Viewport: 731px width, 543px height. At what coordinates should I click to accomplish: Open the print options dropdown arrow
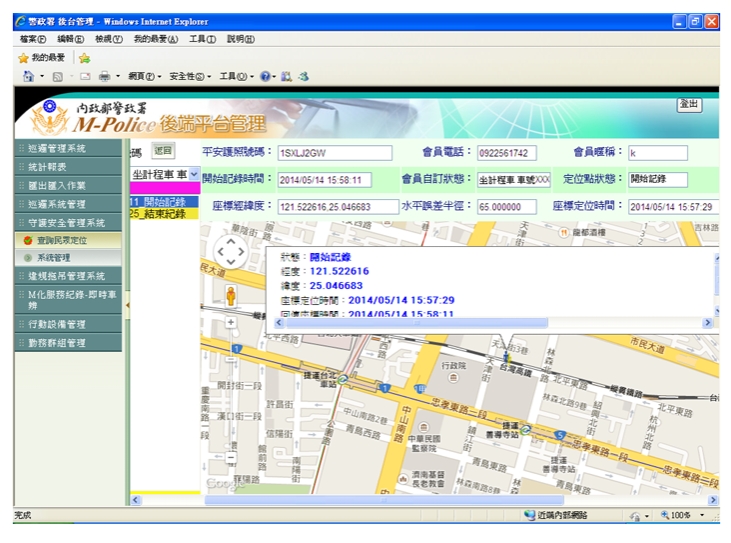(118, 76)
